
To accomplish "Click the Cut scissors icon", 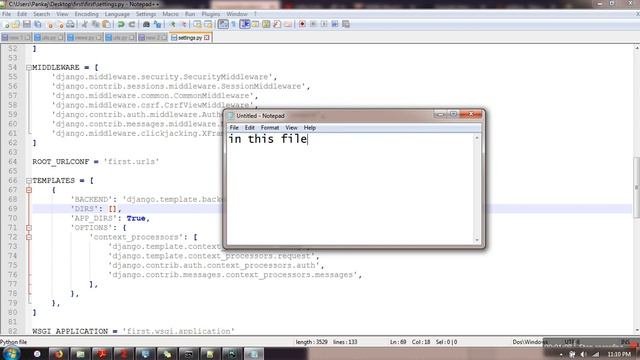I will tap(84, 24).
